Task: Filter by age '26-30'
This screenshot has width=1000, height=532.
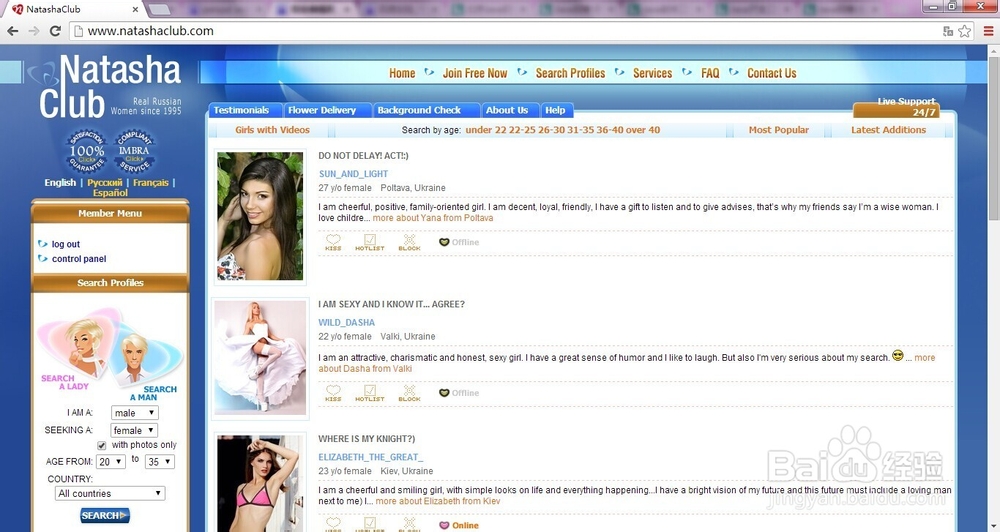Action: 551,130
